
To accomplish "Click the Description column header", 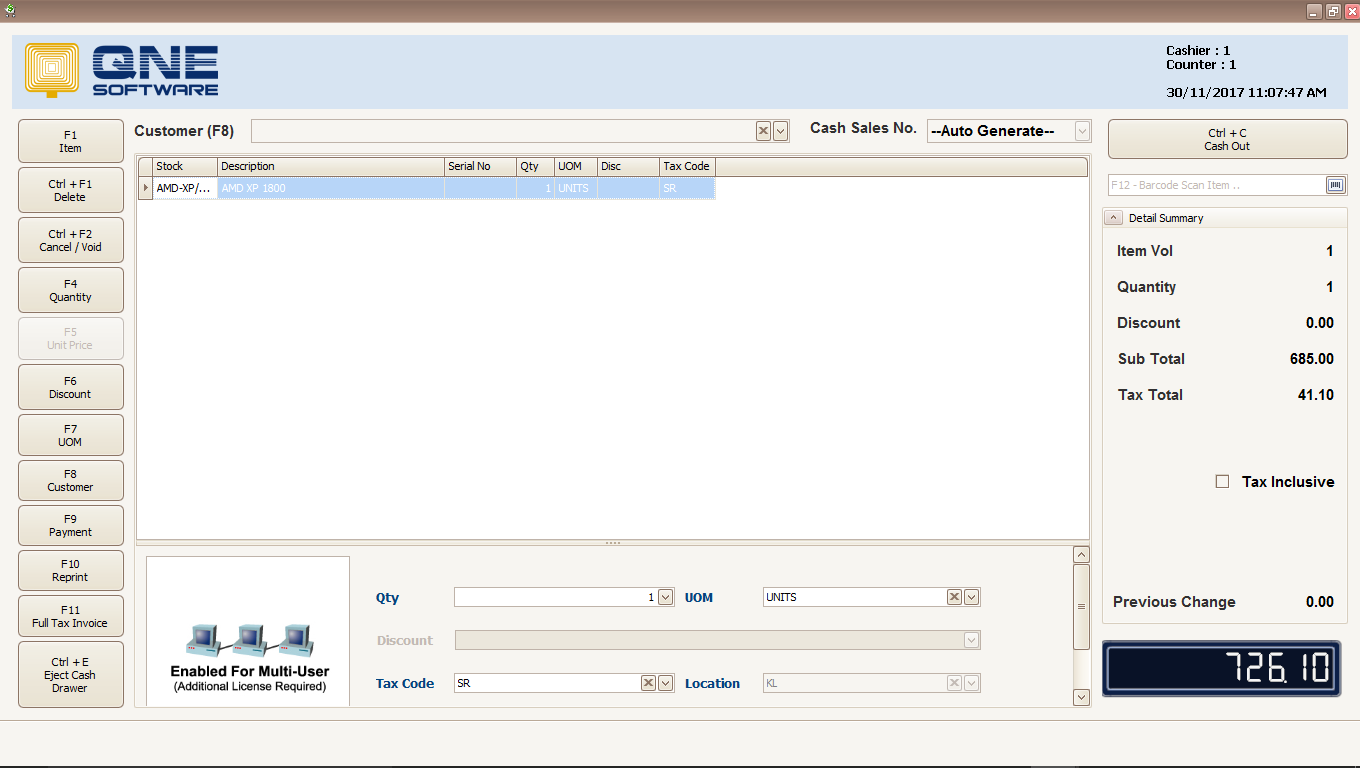I will coord(331,166).
